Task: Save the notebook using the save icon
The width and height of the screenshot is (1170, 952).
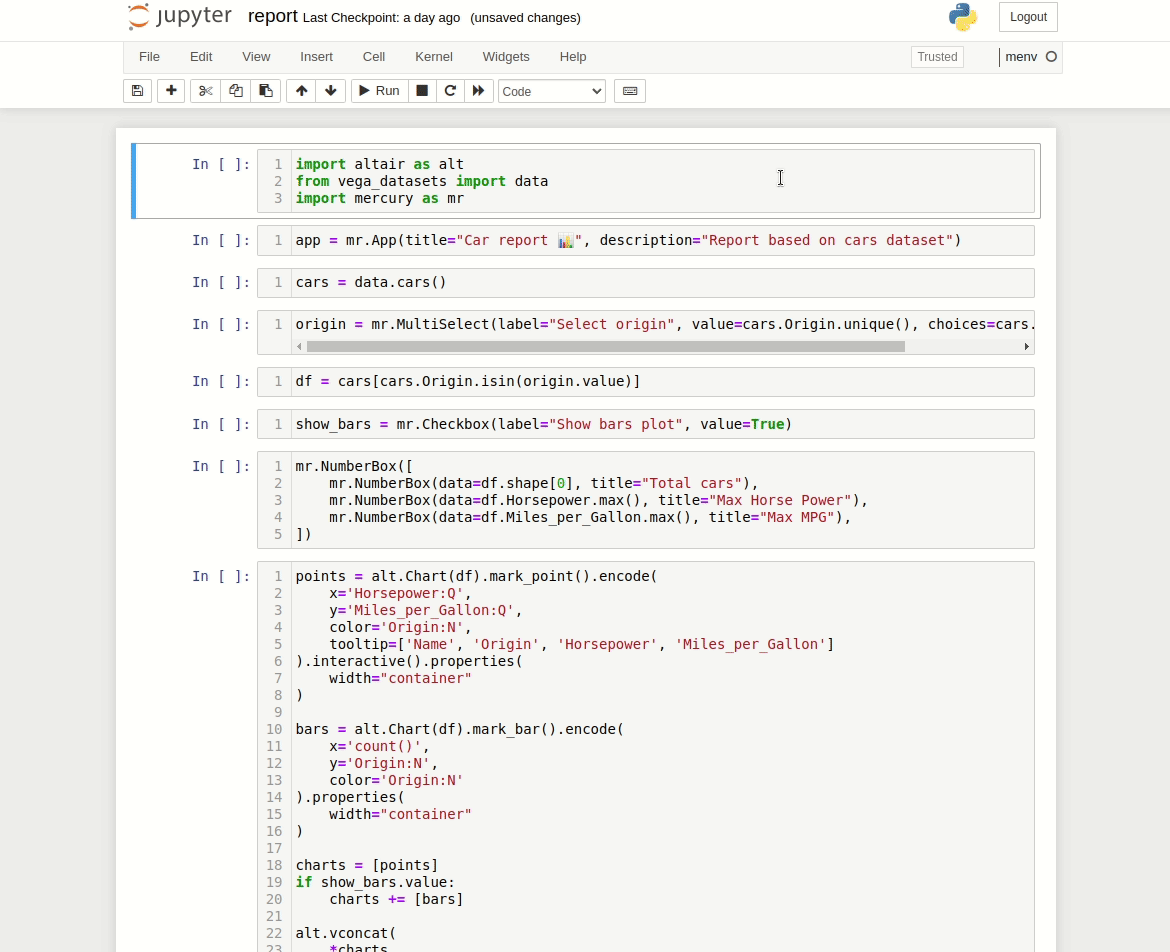Action: (137, 91)
